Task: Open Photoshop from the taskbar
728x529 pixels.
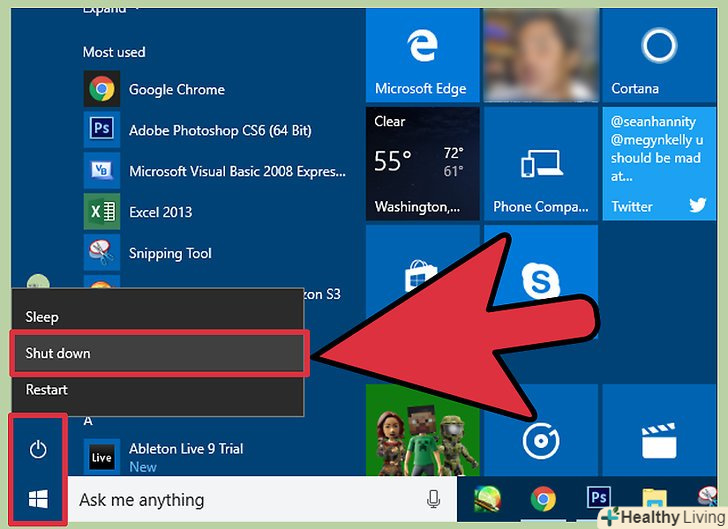Action: 599,499
